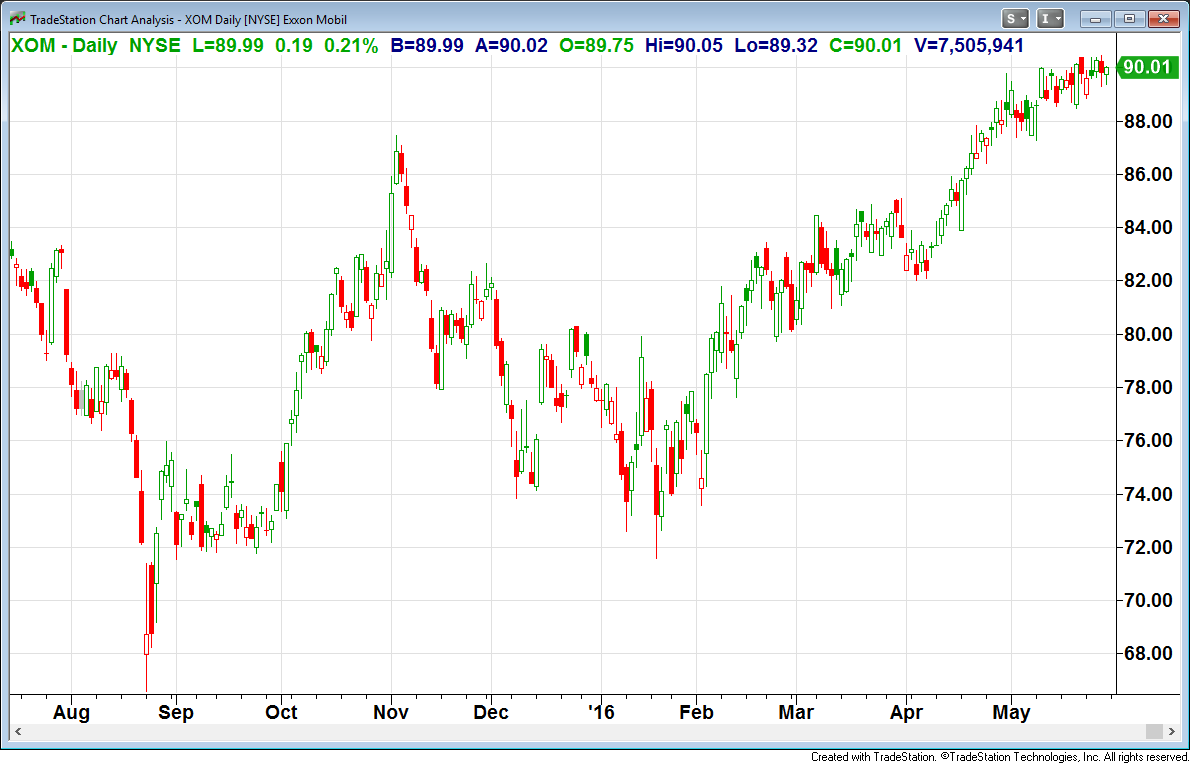Click the green 90.01 last-price marker
Viewport: 1190px width, 763px height.
click(1146, 68)
